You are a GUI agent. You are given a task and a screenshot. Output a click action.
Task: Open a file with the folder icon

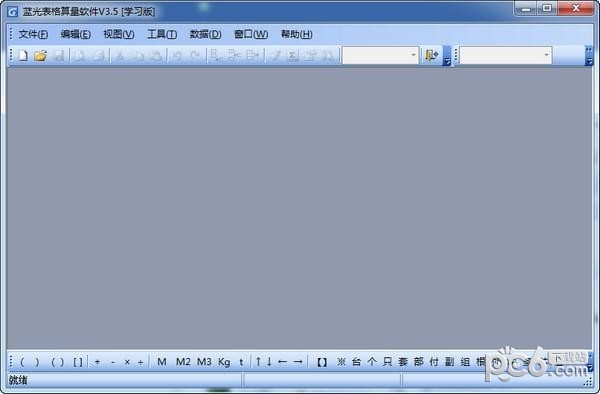pos(40,56)
